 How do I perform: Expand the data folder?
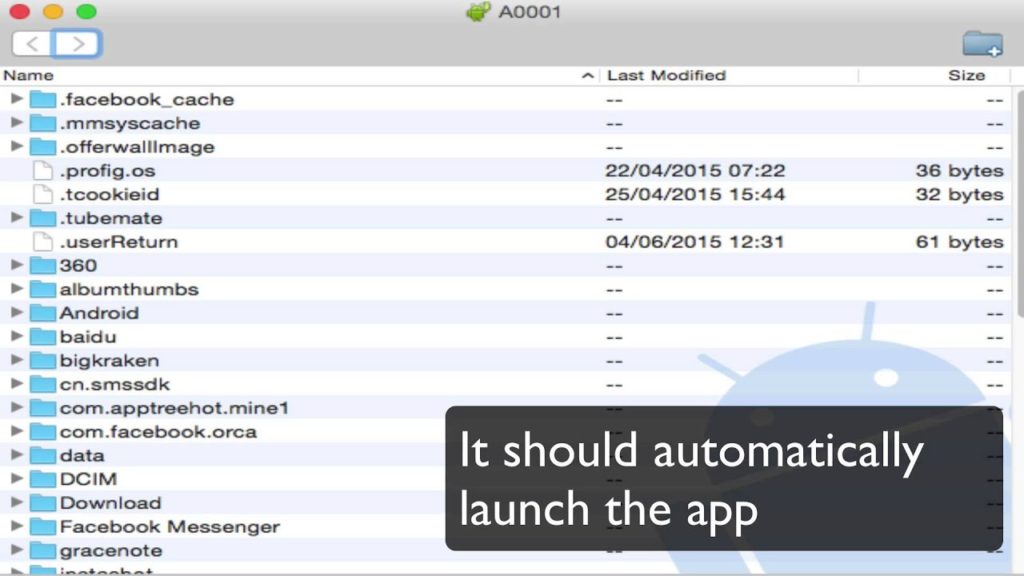[x=16, y=455]
